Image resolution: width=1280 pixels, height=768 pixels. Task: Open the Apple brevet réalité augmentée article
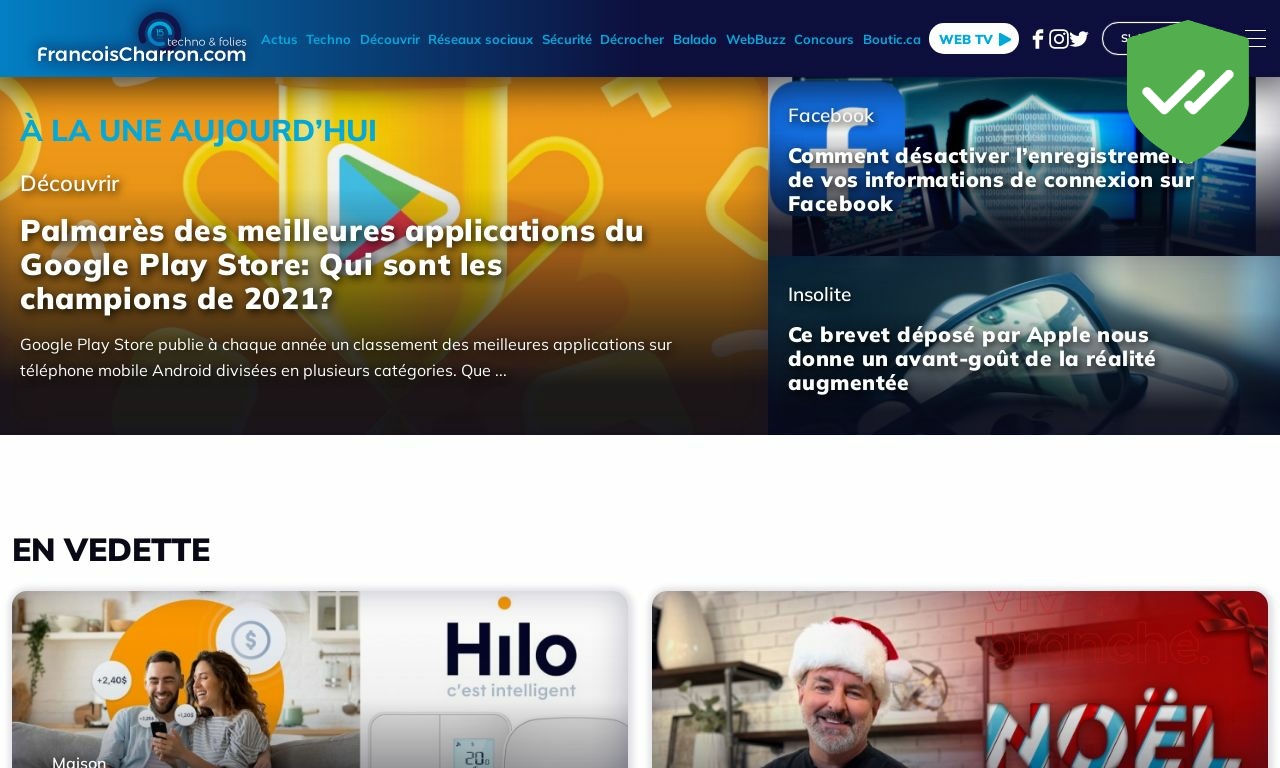(972, 359)
